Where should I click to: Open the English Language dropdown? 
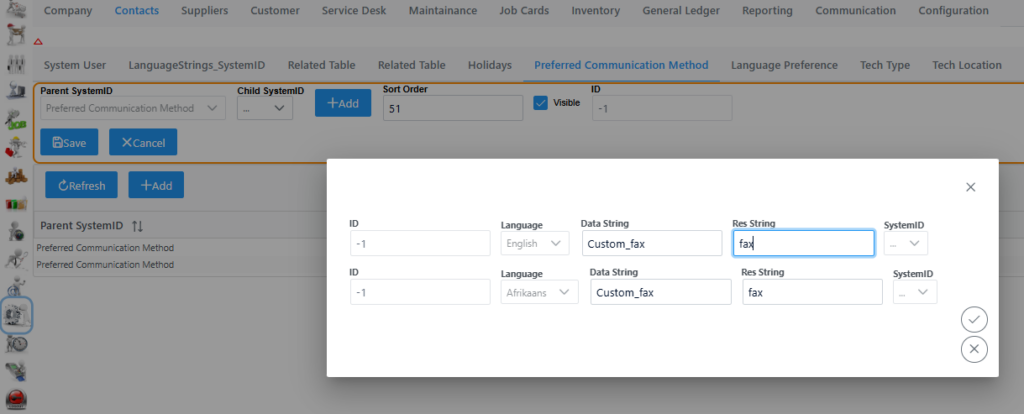point(534,243)
